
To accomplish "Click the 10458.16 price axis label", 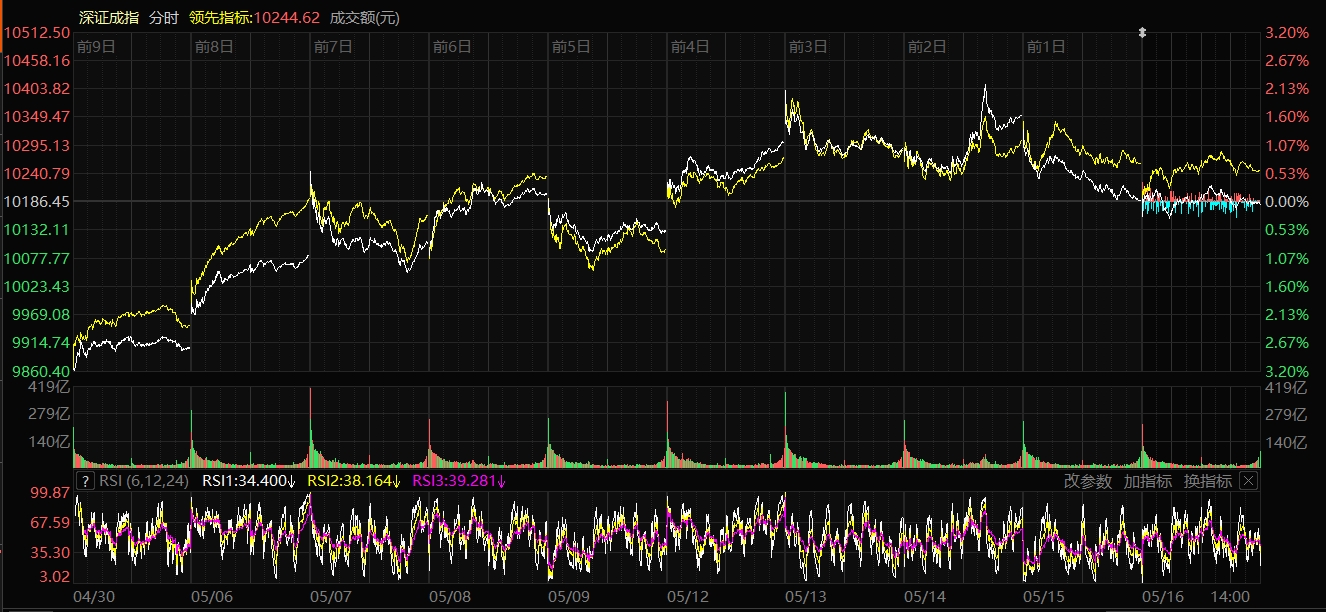I will click(x=36, y=60).
